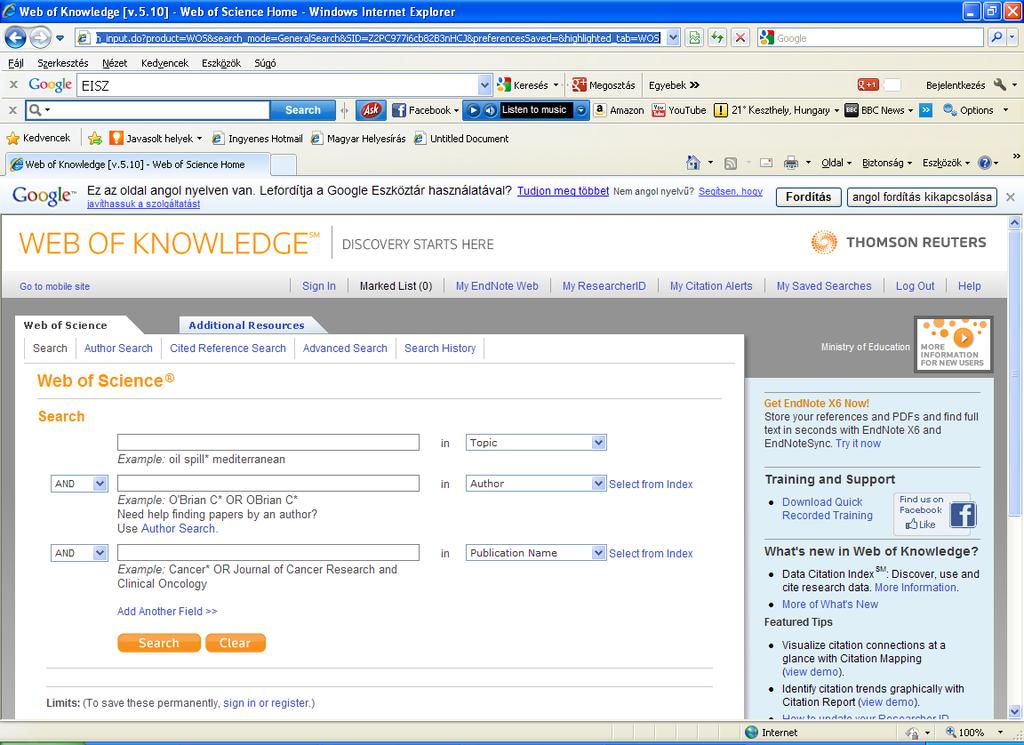Expand the Keresés dropdown in Google toolbar
1024x745 pixels.
[556, 85]
